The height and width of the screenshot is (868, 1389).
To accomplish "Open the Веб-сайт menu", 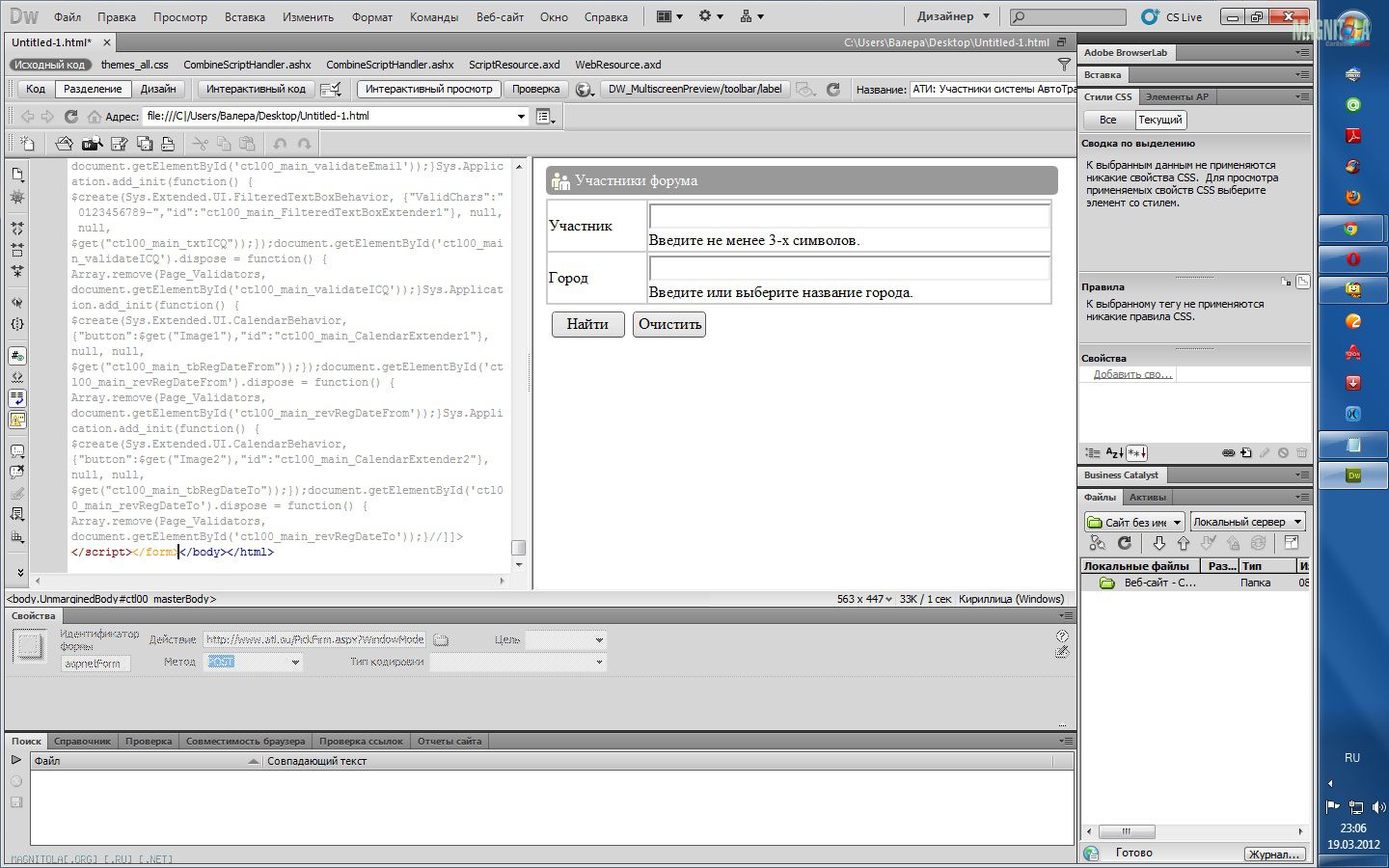I will [500, 16].
